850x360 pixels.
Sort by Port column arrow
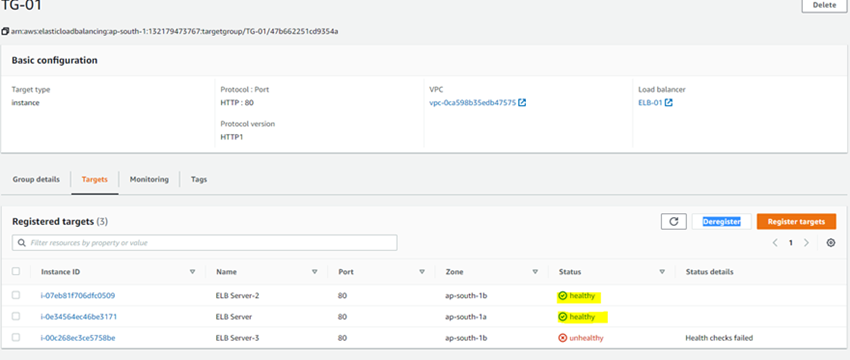[x=422, y=272]
